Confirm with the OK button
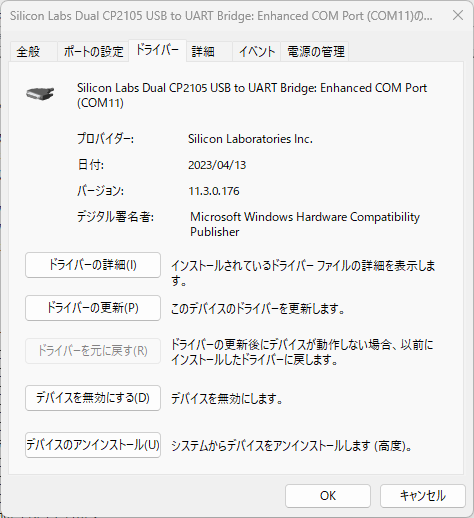Screen dimensions: 474x518 pyautogui.click(x=328, y=496)
